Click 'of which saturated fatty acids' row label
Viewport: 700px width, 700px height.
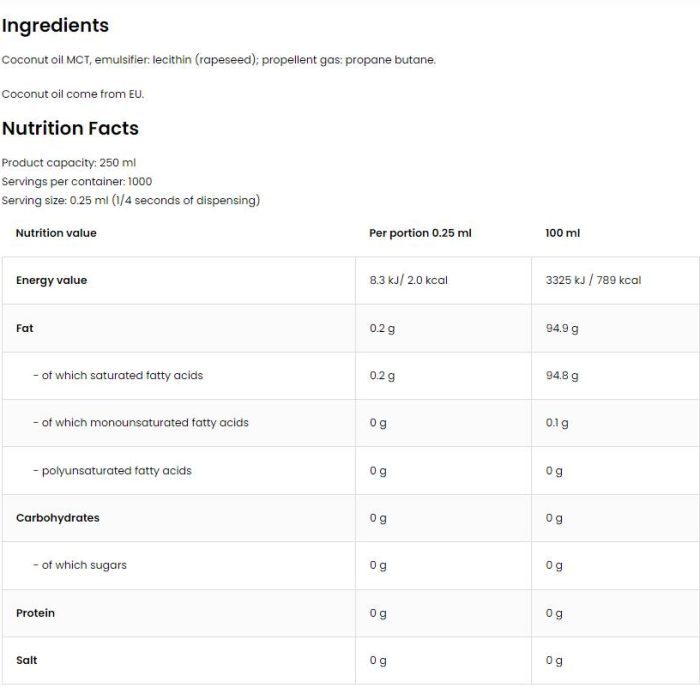click(118, 375)
